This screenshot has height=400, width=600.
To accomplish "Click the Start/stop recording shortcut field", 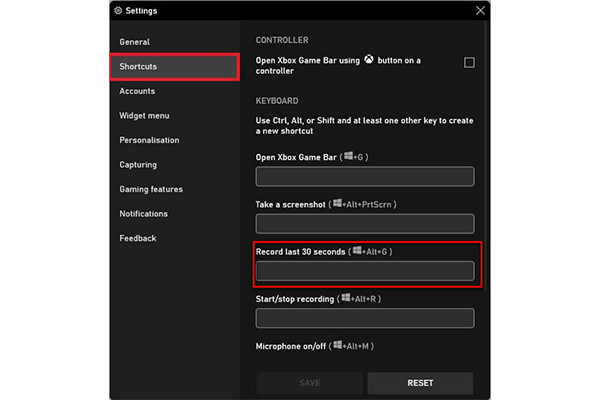I will [365, 318].
